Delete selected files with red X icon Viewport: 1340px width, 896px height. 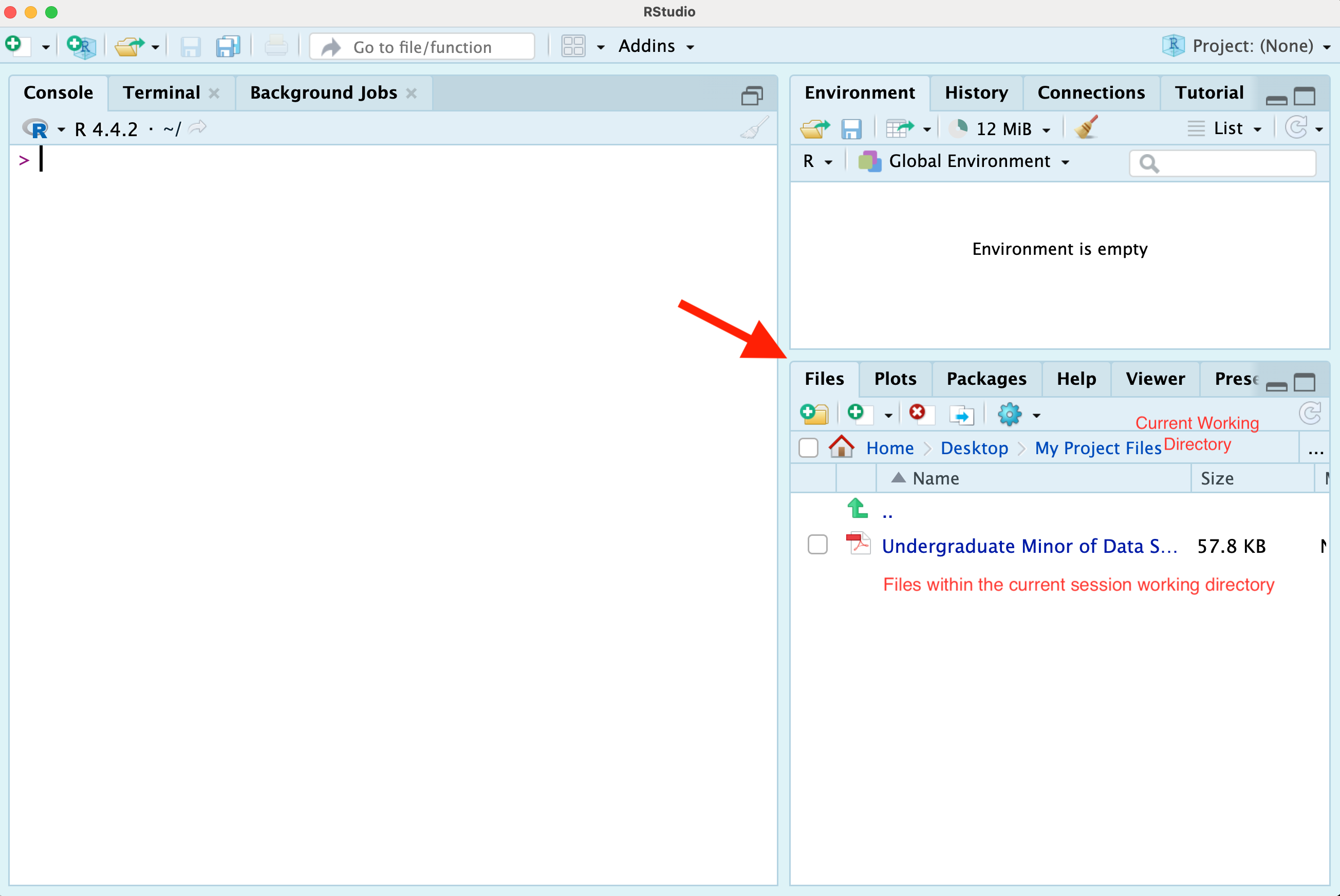tap(921, 414)
